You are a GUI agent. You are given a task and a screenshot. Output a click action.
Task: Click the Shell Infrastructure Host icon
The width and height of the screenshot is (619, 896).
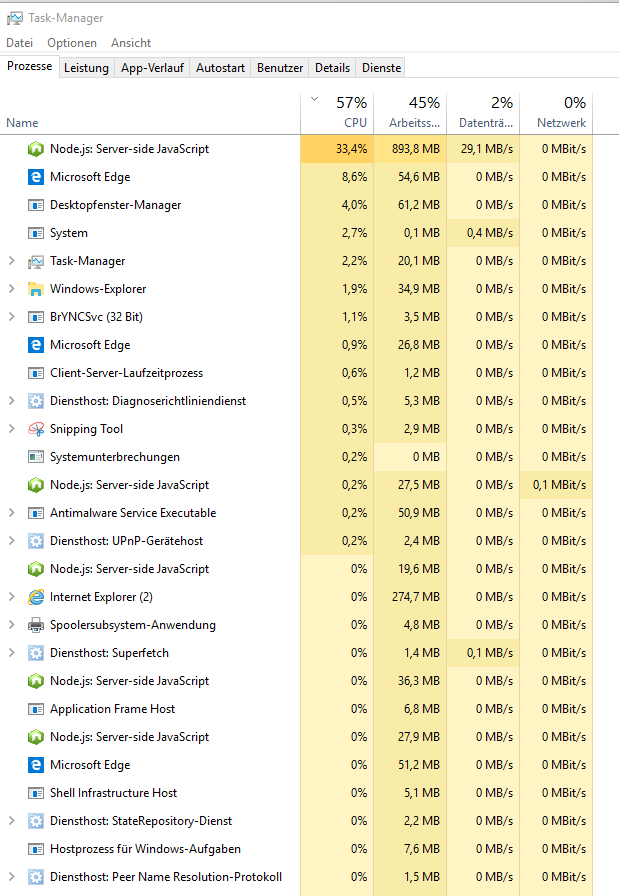click(x=35, y=793)
